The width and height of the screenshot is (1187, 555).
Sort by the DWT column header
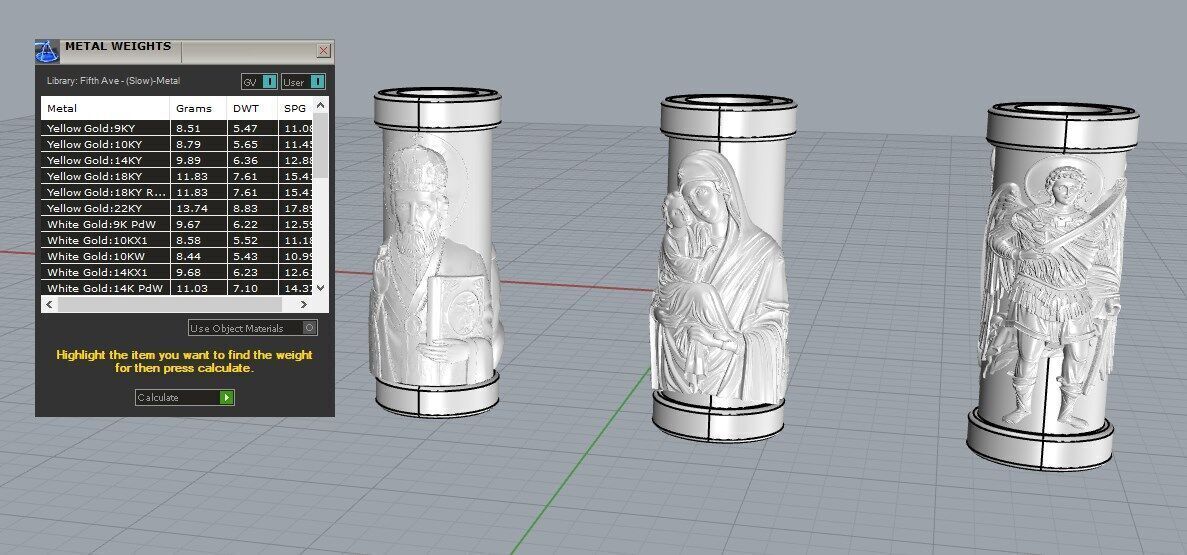click(253, 108)
